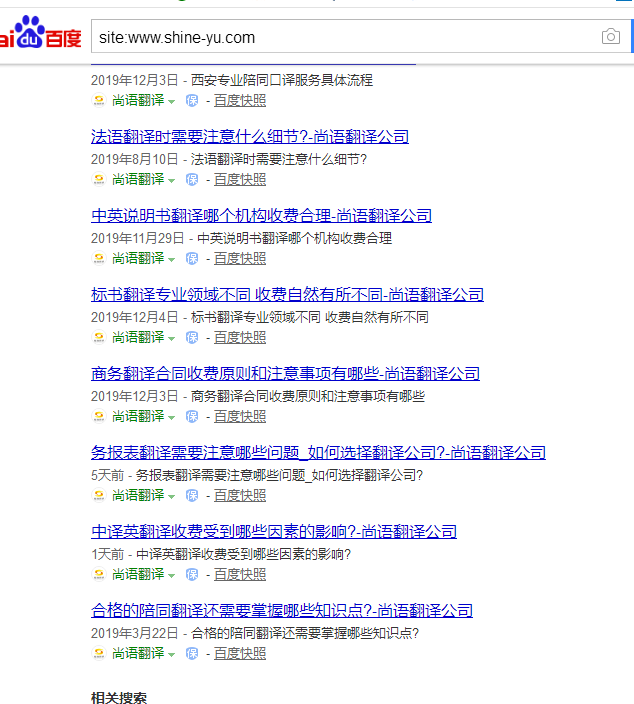Click 保 guarantee badge under 标书翻译 result
Screen dimensions: 634x704
coord(192,338)
